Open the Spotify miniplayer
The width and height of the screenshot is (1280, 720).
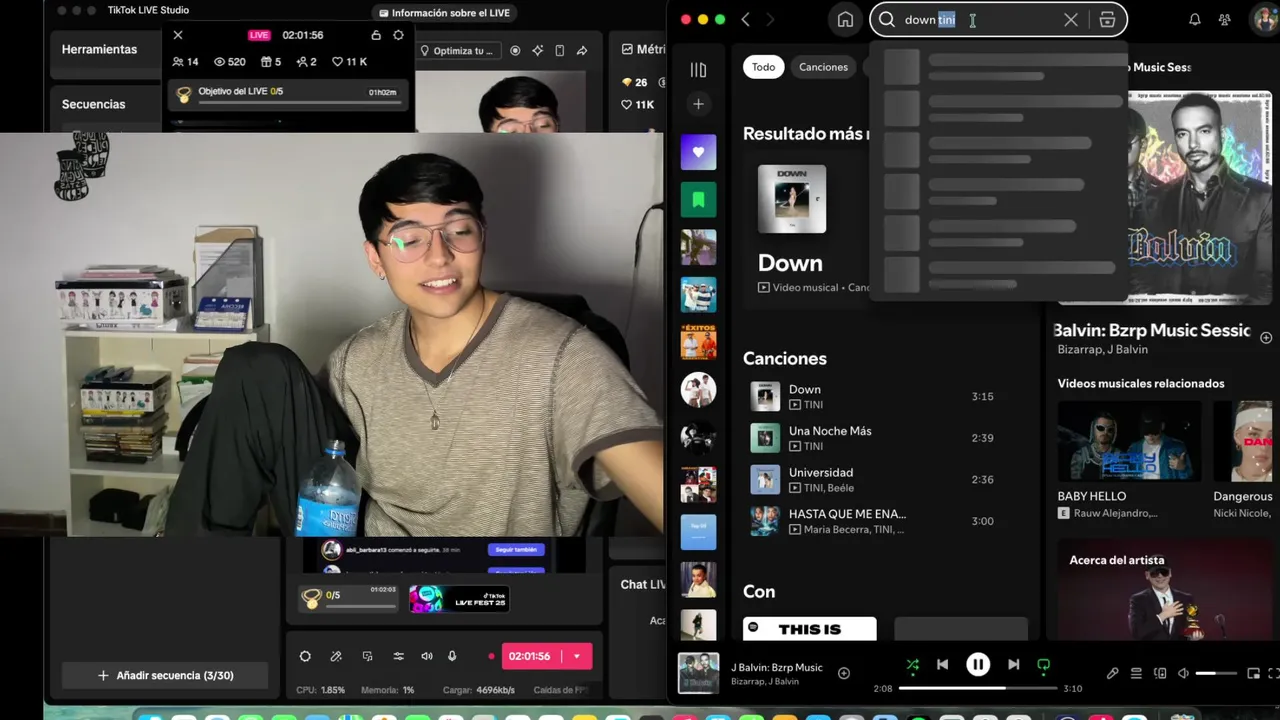click(1254, 673)
